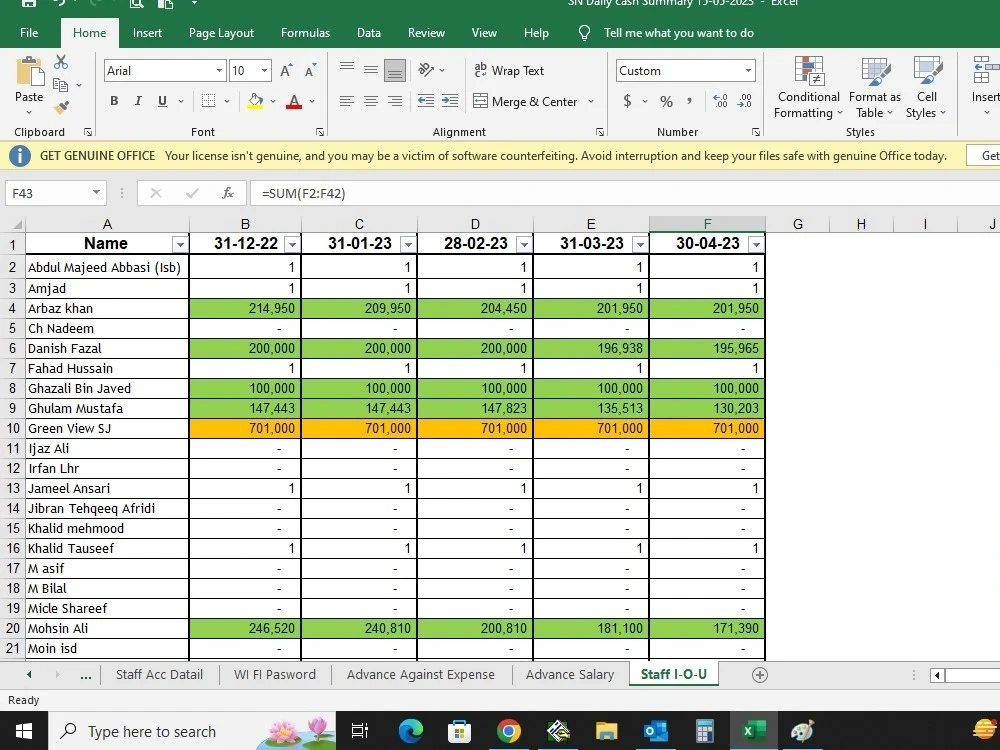
Task: Toggle italic formatting
Action: [x=137, y=100]
